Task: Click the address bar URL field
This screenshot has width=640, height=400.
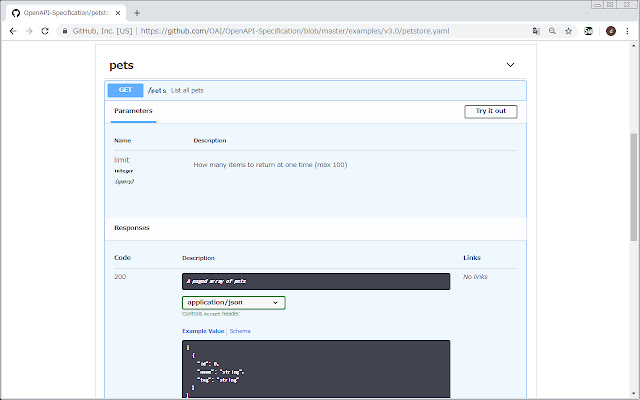Action: click(x=300, y=31)
